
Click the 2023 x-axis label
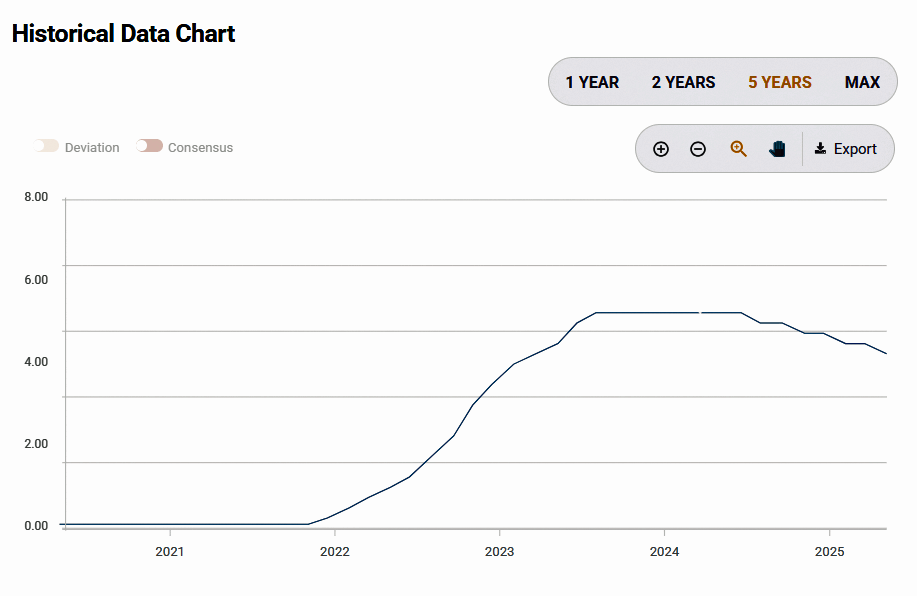[499, 552]
